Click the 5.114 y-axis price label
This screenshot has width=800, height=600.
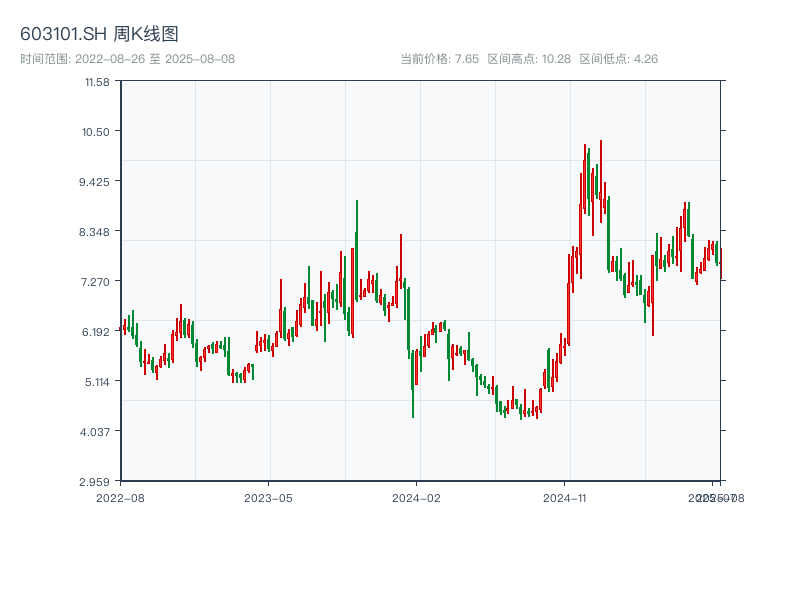pyautogui.click(x=96, y=382)
